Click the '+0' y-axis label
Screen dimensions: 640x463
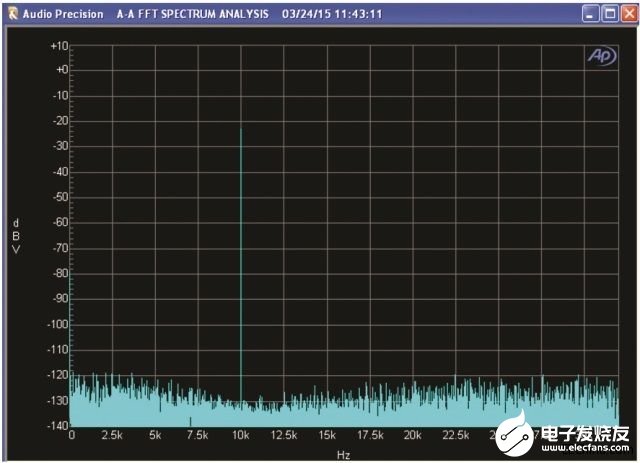click(62, 70)
